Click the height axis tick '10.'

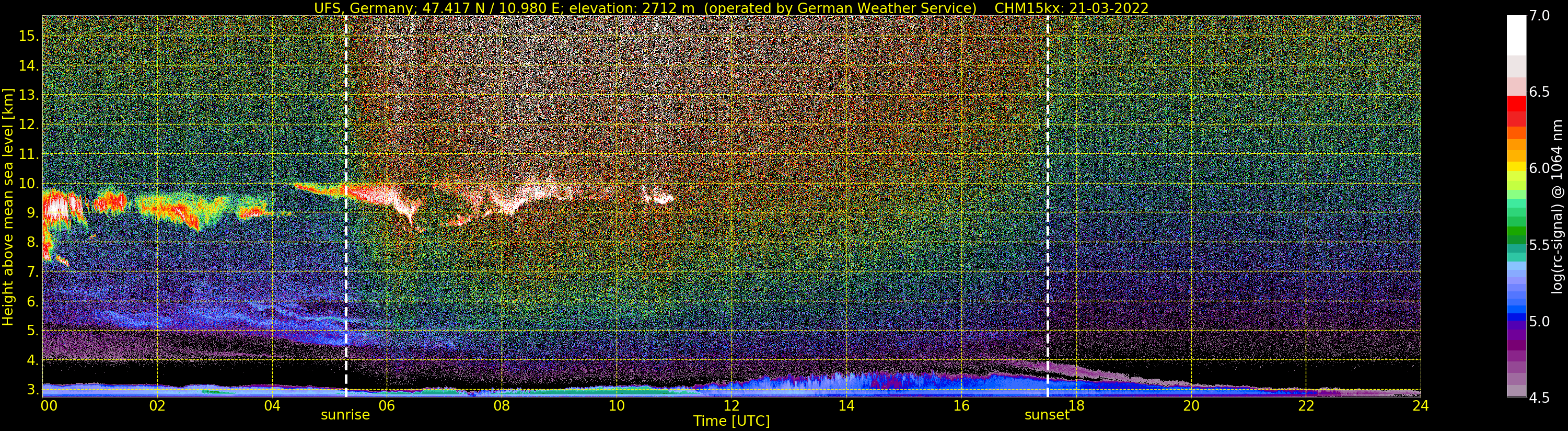click(x=29, y=184)
